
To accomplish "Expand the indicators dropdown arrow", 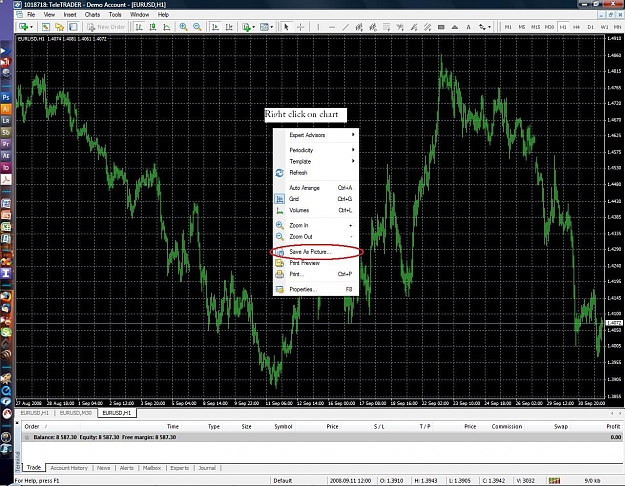I will coord(254,27).
